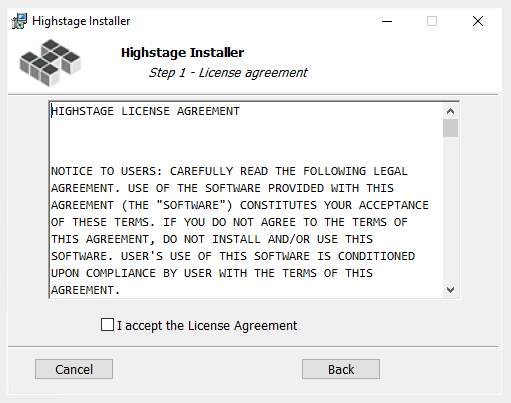Click the "I accept the License Agreement" label text
The height and width of the screenshot is (403, 511).
tap(207, 326)
